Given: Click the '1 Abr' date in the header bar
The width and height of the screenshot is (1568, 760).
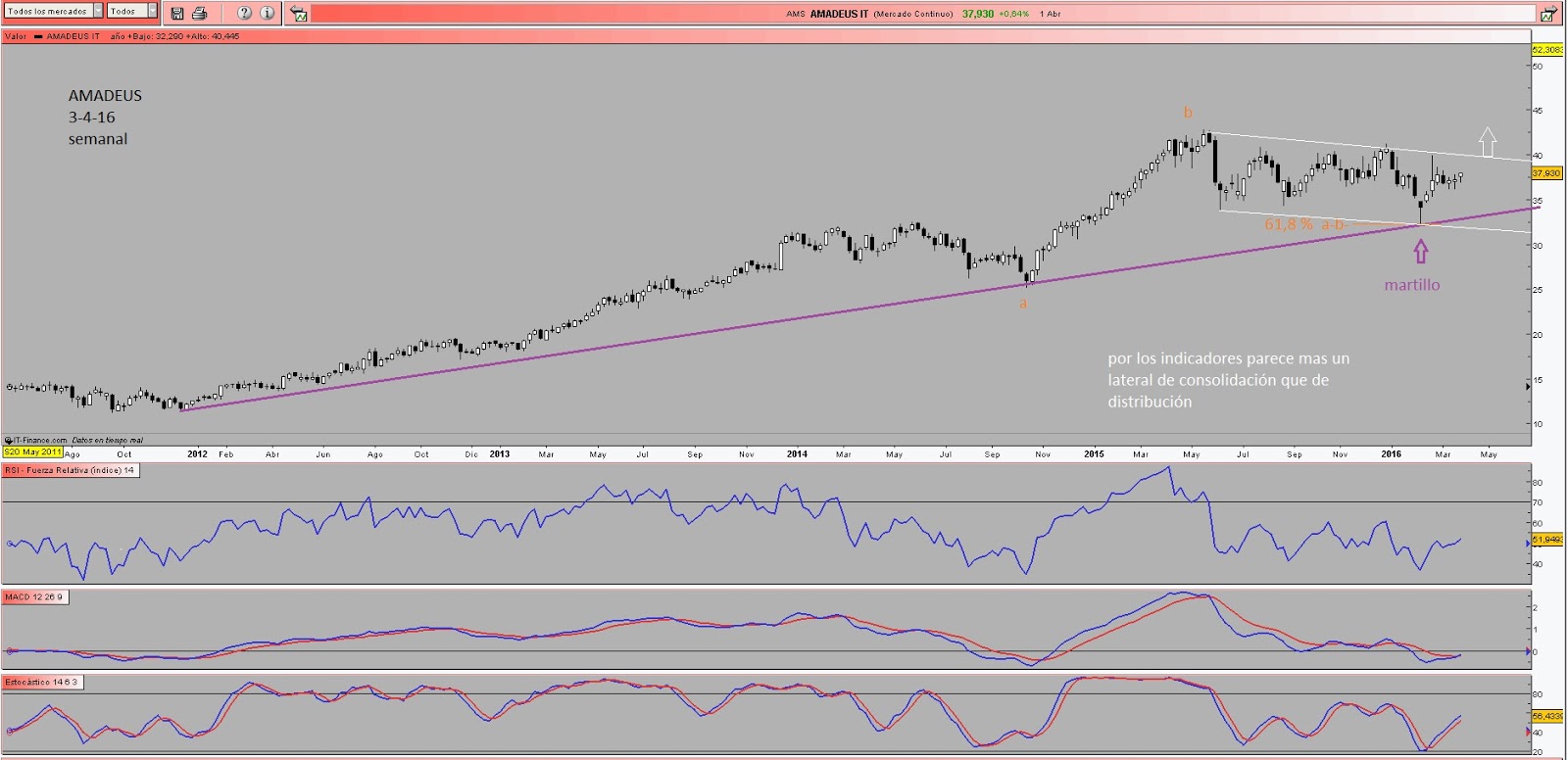Looking at the screenshot, I should pos(1051,14).
